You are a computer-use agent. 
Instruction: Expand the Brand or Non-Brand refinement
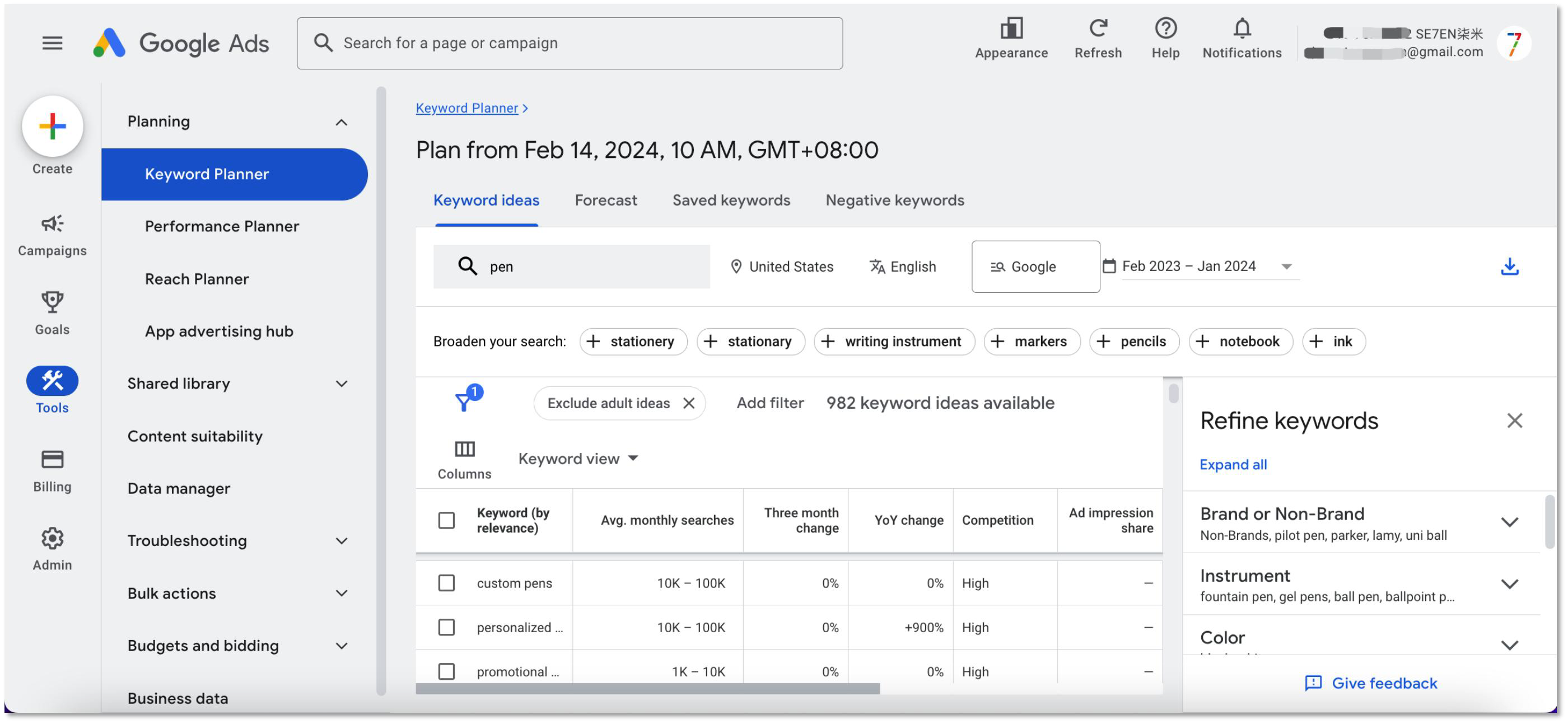pos(1510,522)
